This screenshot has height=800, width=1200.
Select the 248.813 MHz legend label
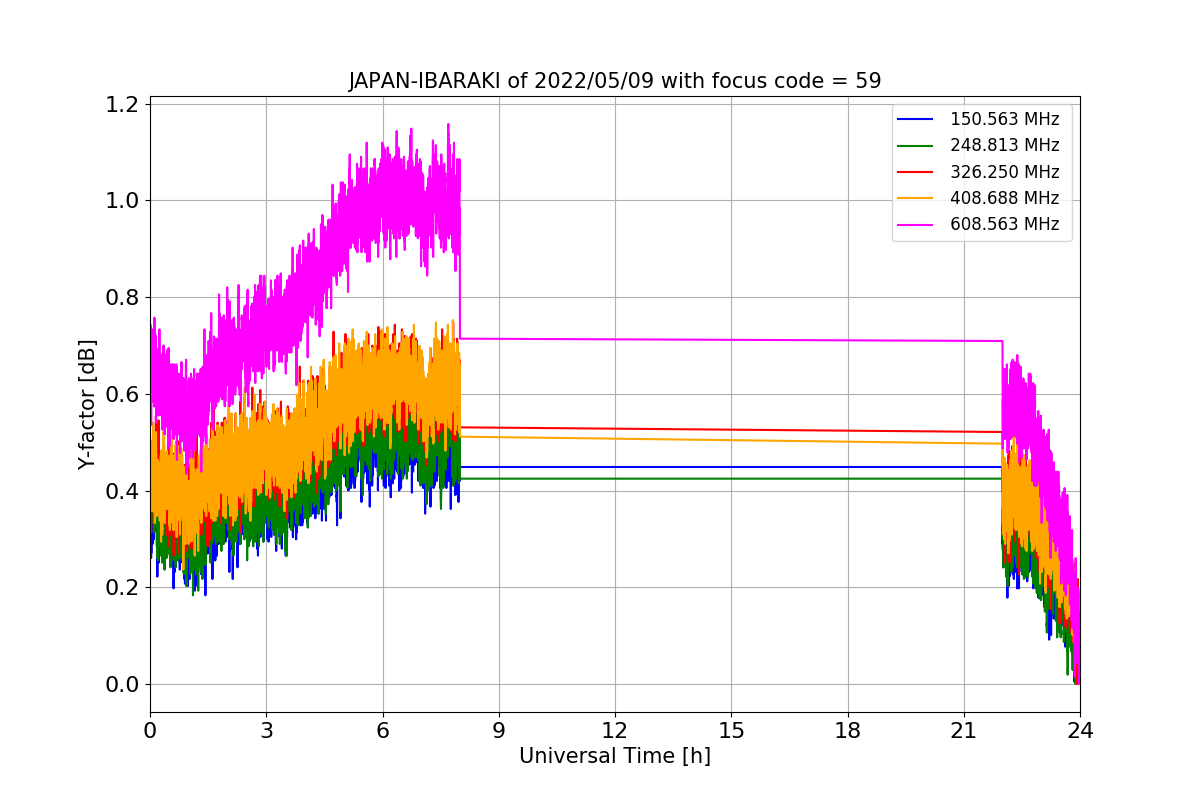(1004, 145)
